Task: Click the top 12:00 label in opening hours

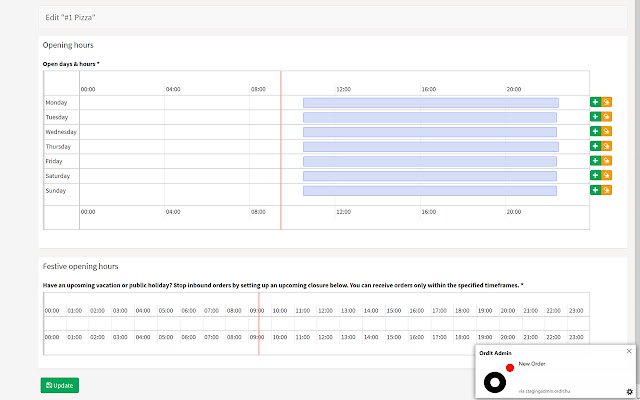Action: [343, 89]
